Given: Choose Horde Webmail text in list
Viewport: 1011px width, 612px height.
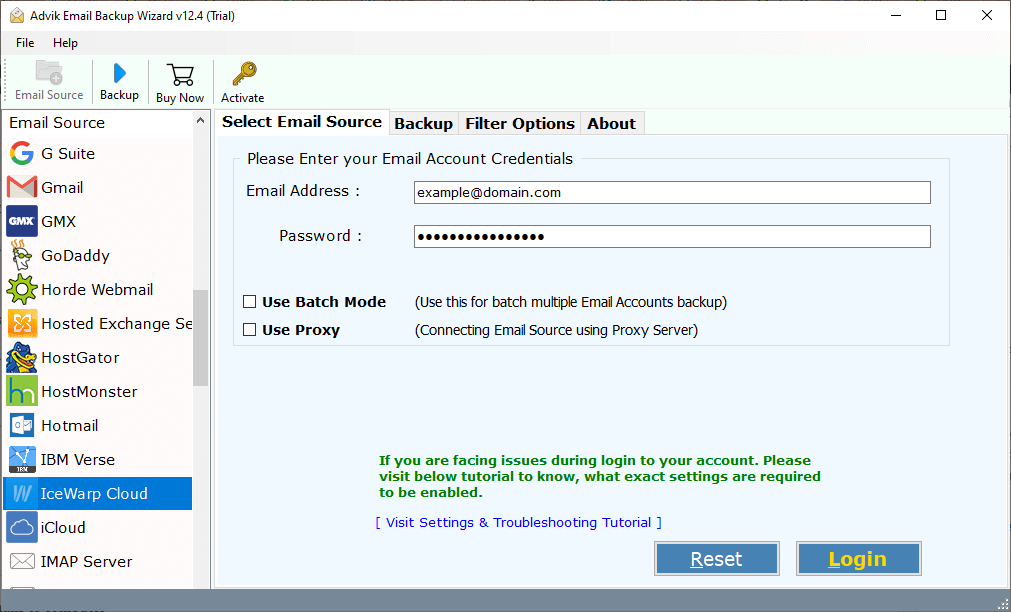Looking at the screenshot, I should [x=97, y=290].
